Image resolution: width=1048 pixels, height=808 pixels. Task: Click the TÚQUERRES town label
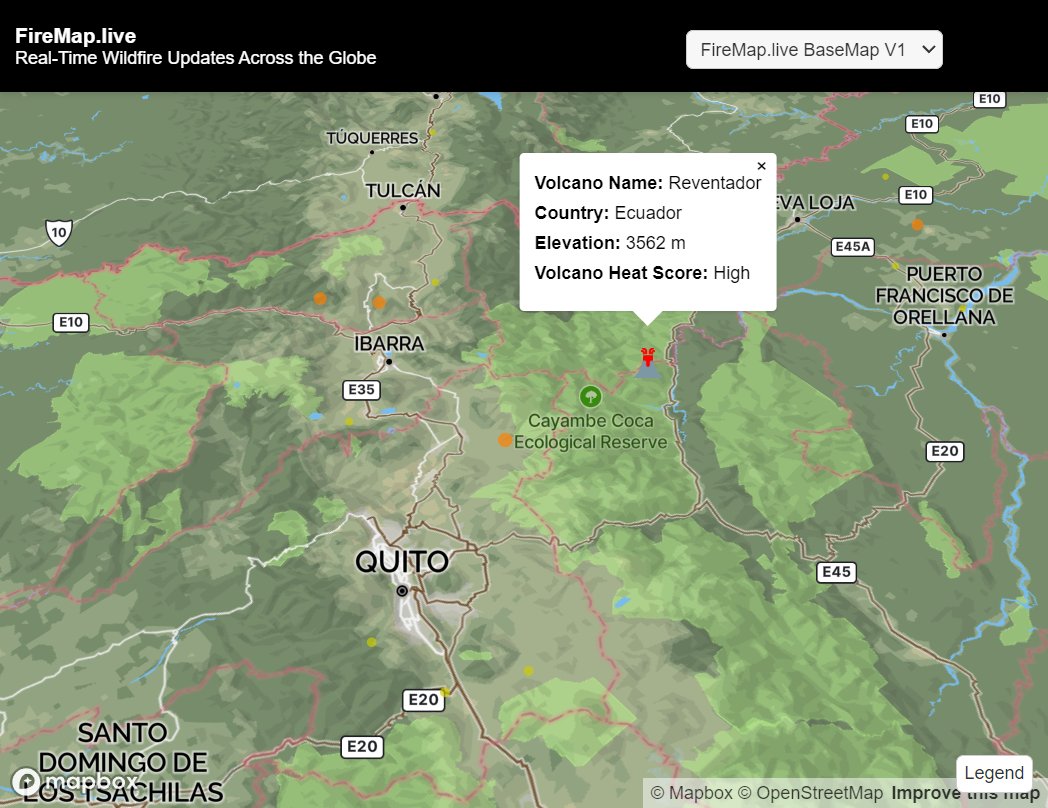point(372,138)
